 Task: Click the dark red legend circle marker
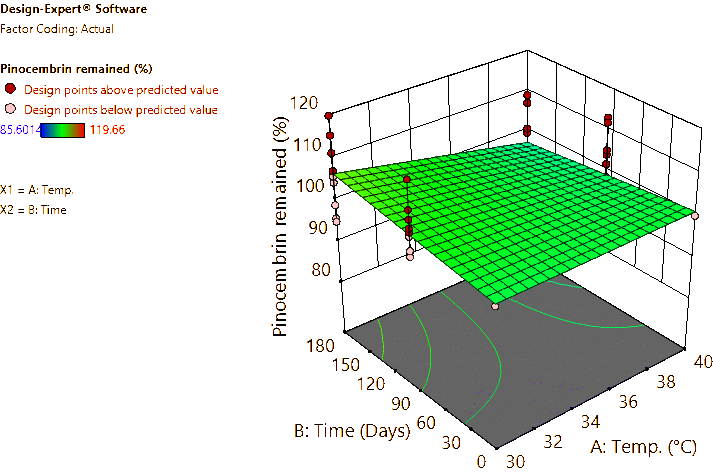tap(11, 89)
